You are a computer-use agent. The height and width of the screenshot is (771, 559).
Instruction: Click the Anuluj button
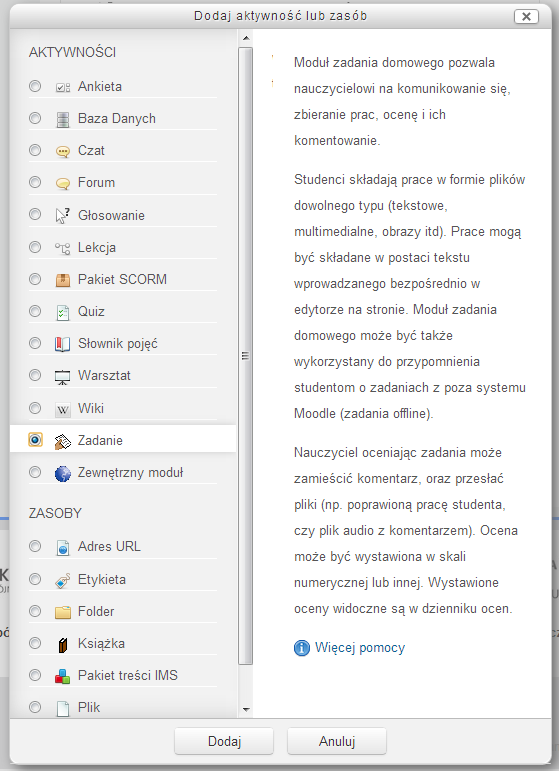pos(337,741)
